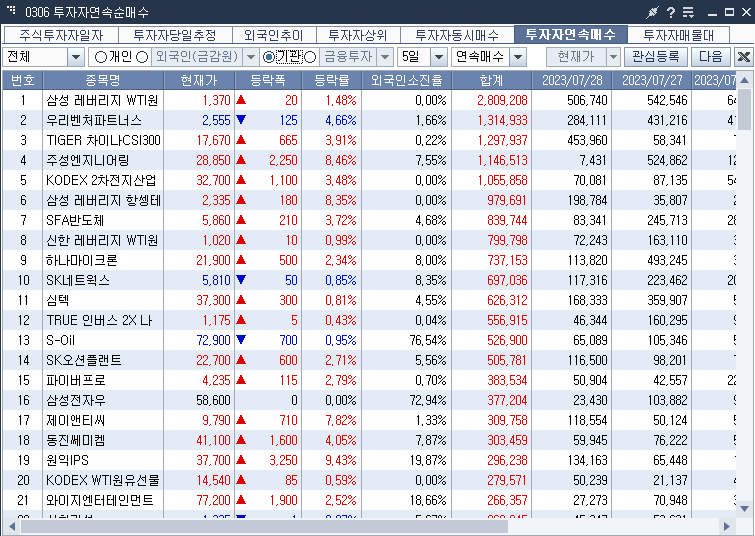This screenshot has width=755, height=536.
Task: Switch to the 주식투자자일자 tab
Action: pos(61,35)
